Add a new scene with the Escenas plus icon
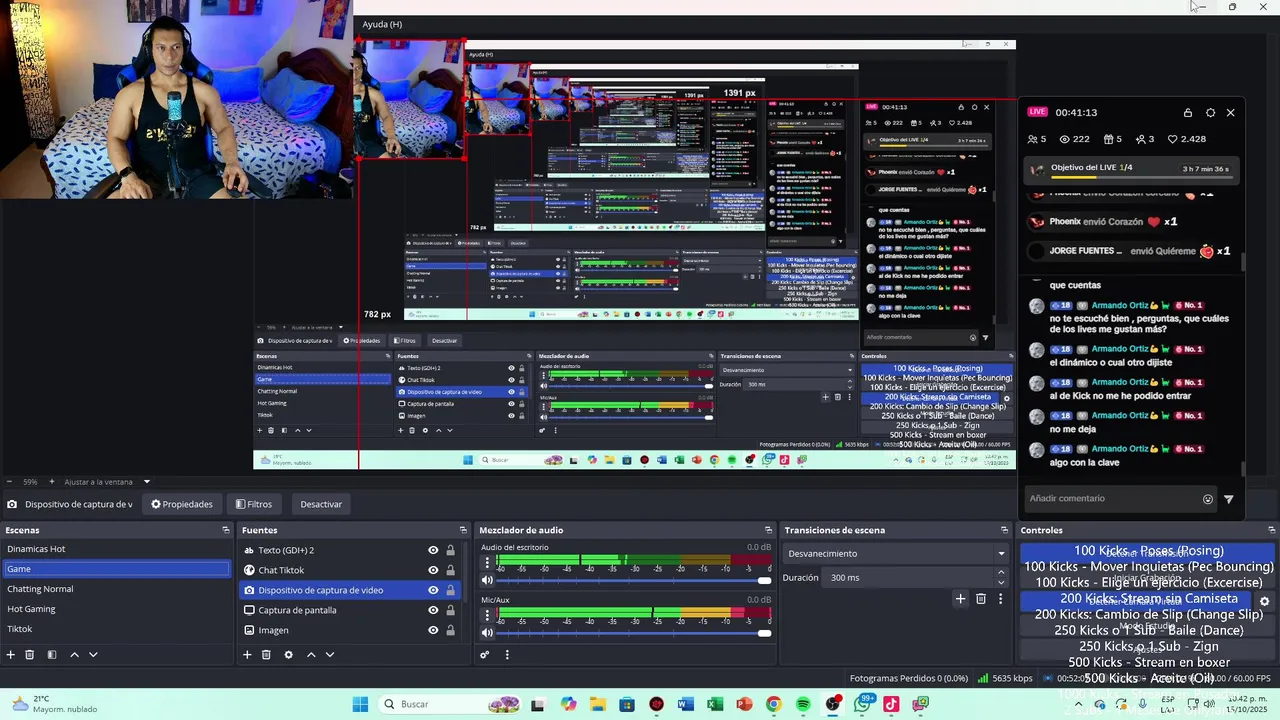This screenshot has width=1280, height=720. [x=11, y=655]
